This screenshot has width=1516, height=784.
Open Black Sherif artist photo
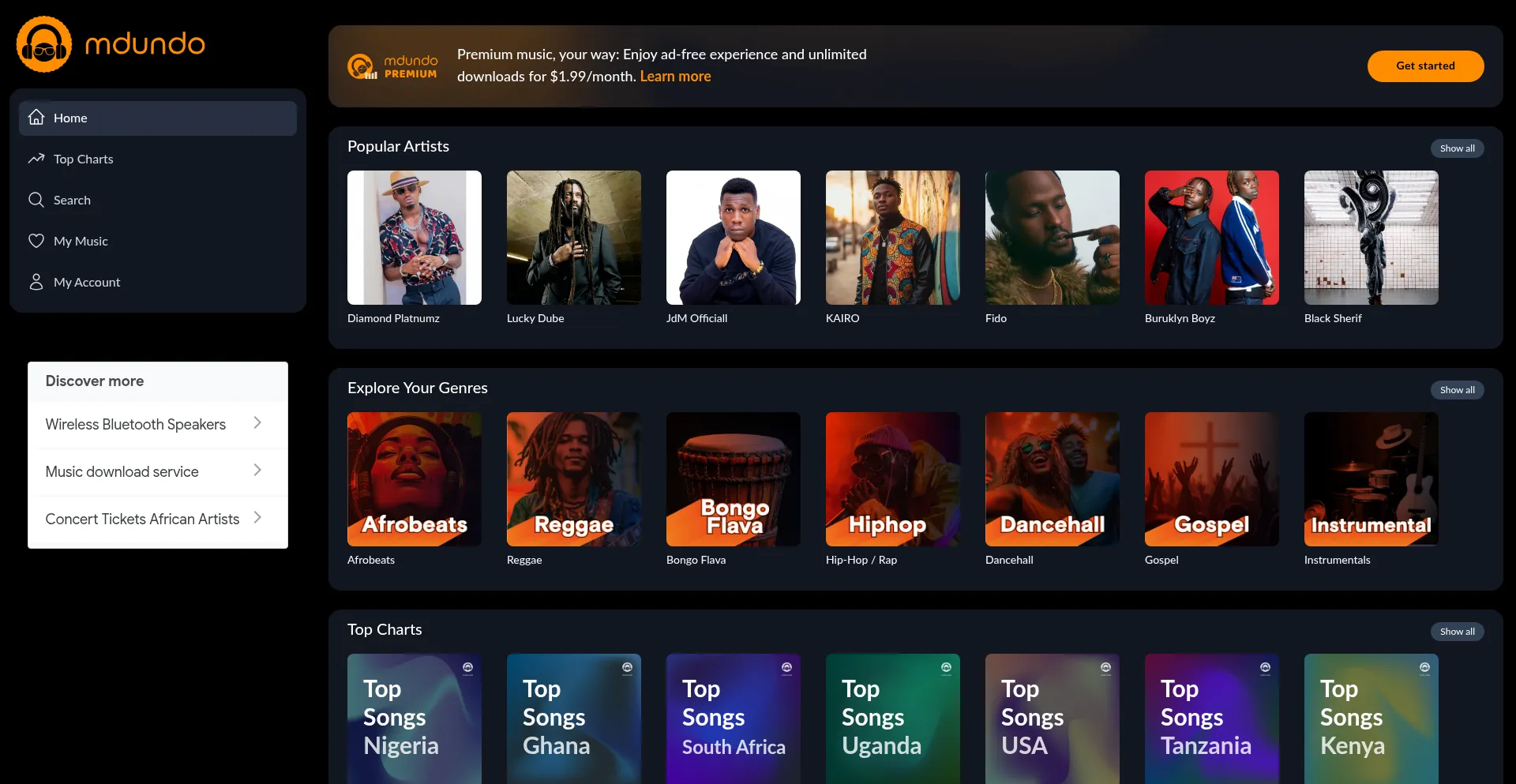tap(1372, 238)
